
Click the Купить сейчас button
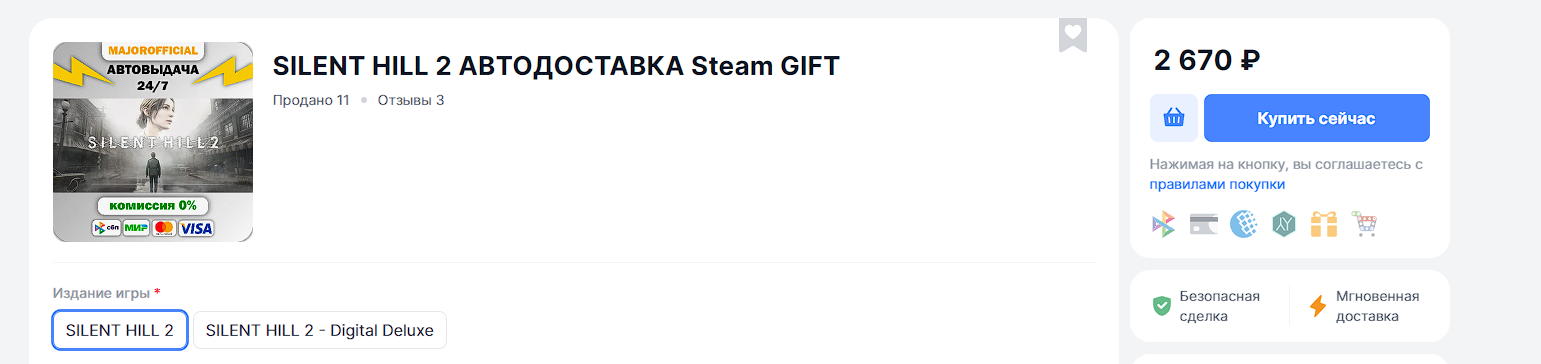(1317, 118)
